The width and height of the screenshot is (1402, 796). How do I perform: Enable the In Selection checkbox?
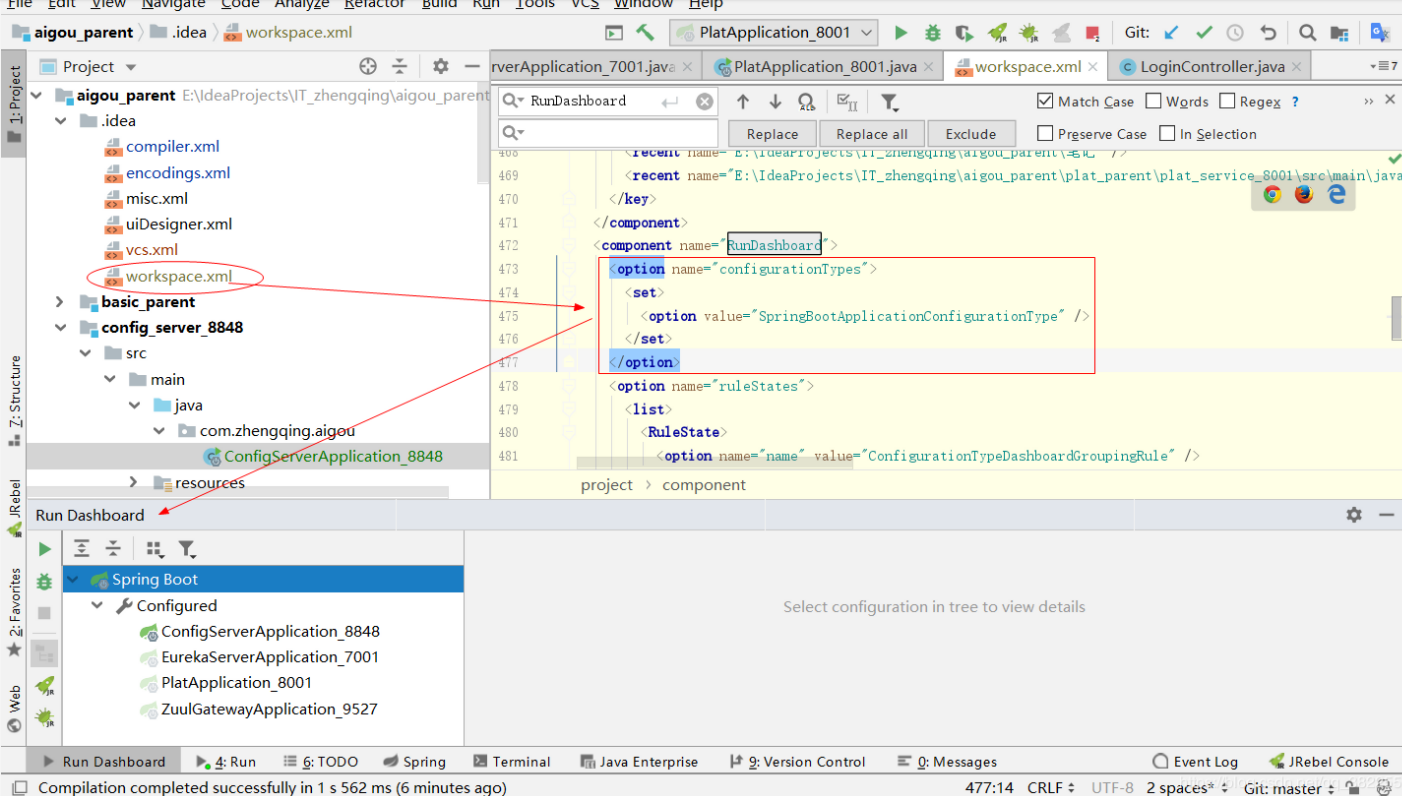[x=1167, y=133]
